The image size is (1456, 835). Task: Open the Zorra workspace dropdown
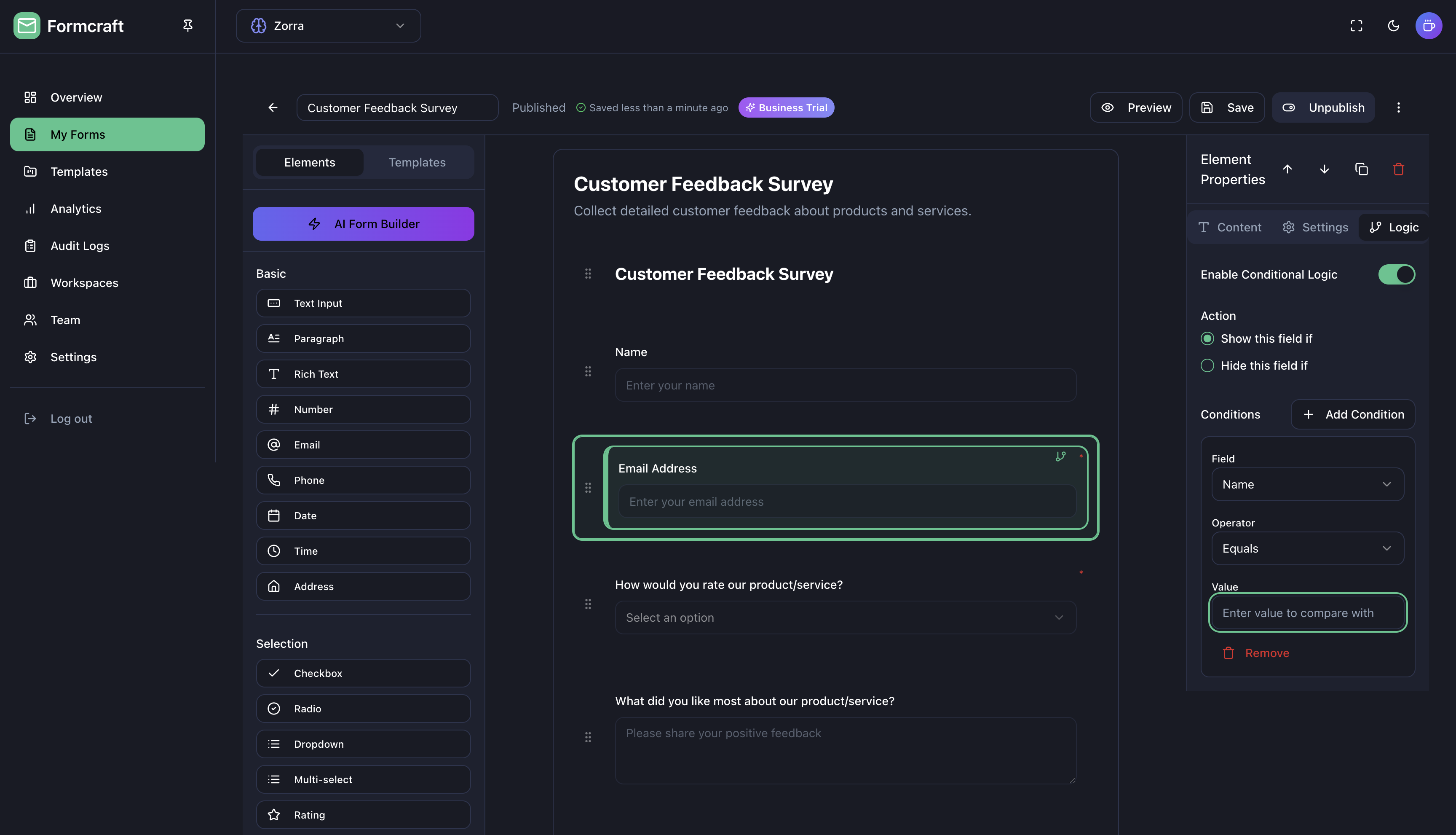(328, 26)
